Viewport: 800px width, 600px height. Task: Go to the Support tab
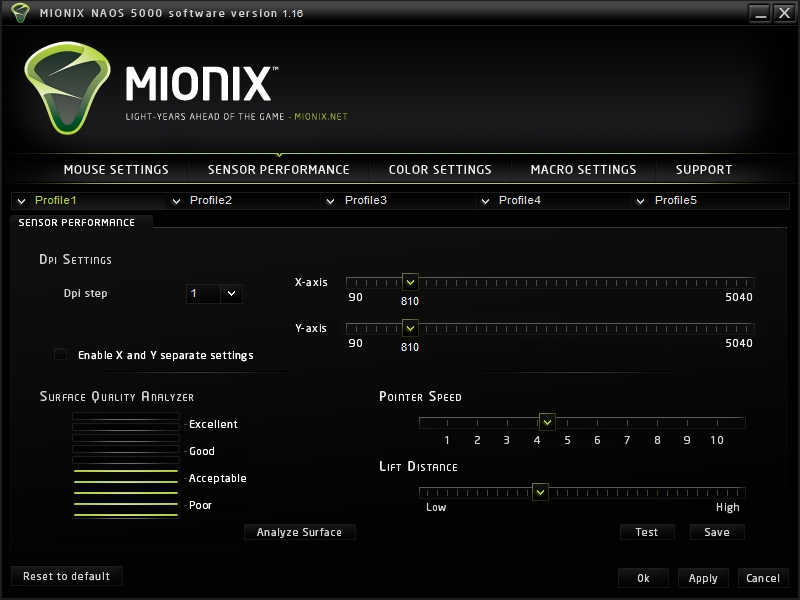(704, 169)
